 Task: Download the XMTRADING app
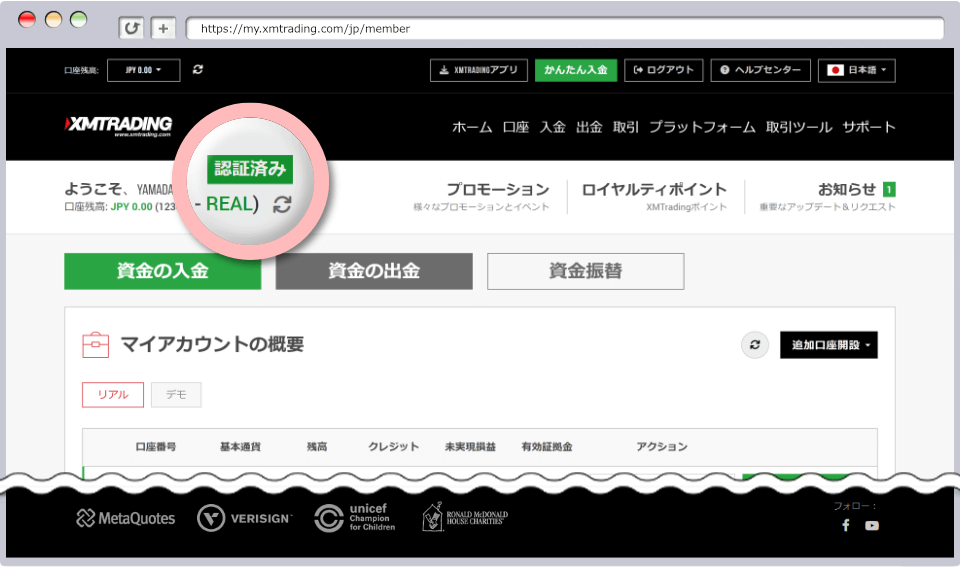[x=478, y=70]
